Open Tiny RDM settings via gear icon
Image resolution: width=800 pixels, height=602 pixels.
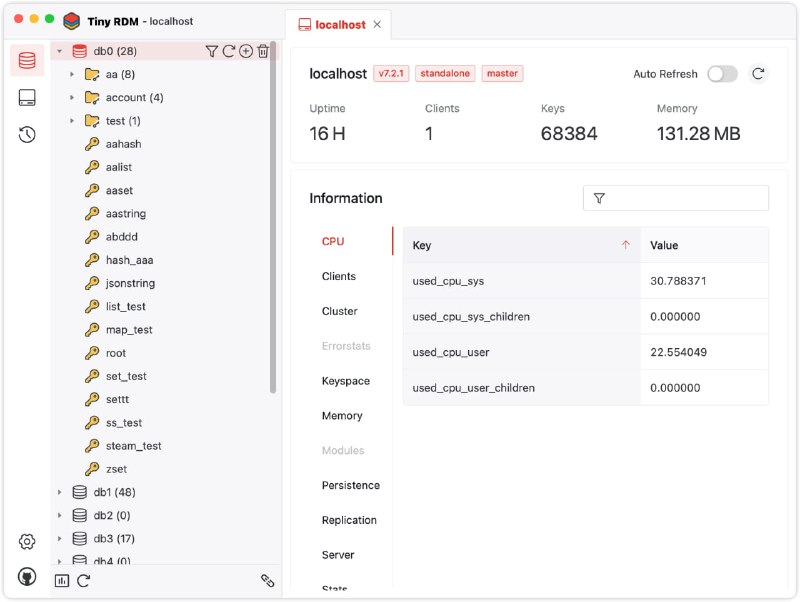26,541
